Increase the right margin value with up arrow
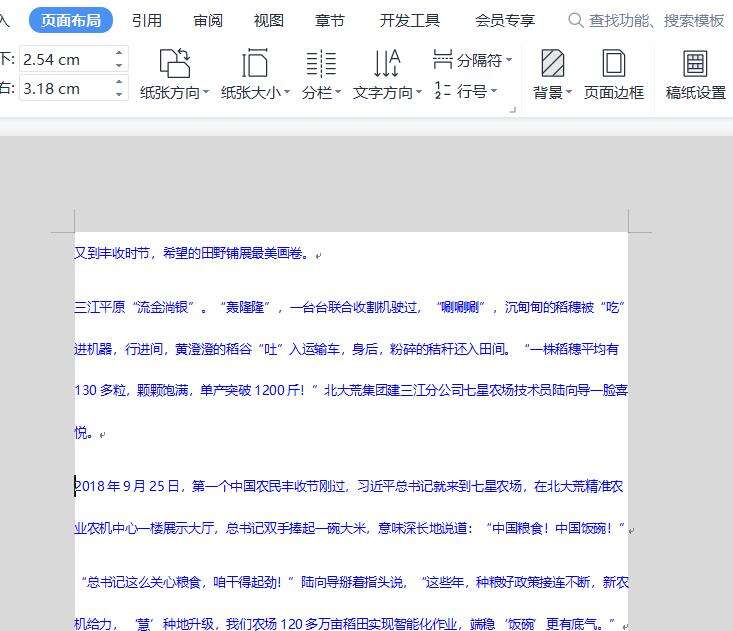Viewport: 733px width, 631px height. point(119,82)
